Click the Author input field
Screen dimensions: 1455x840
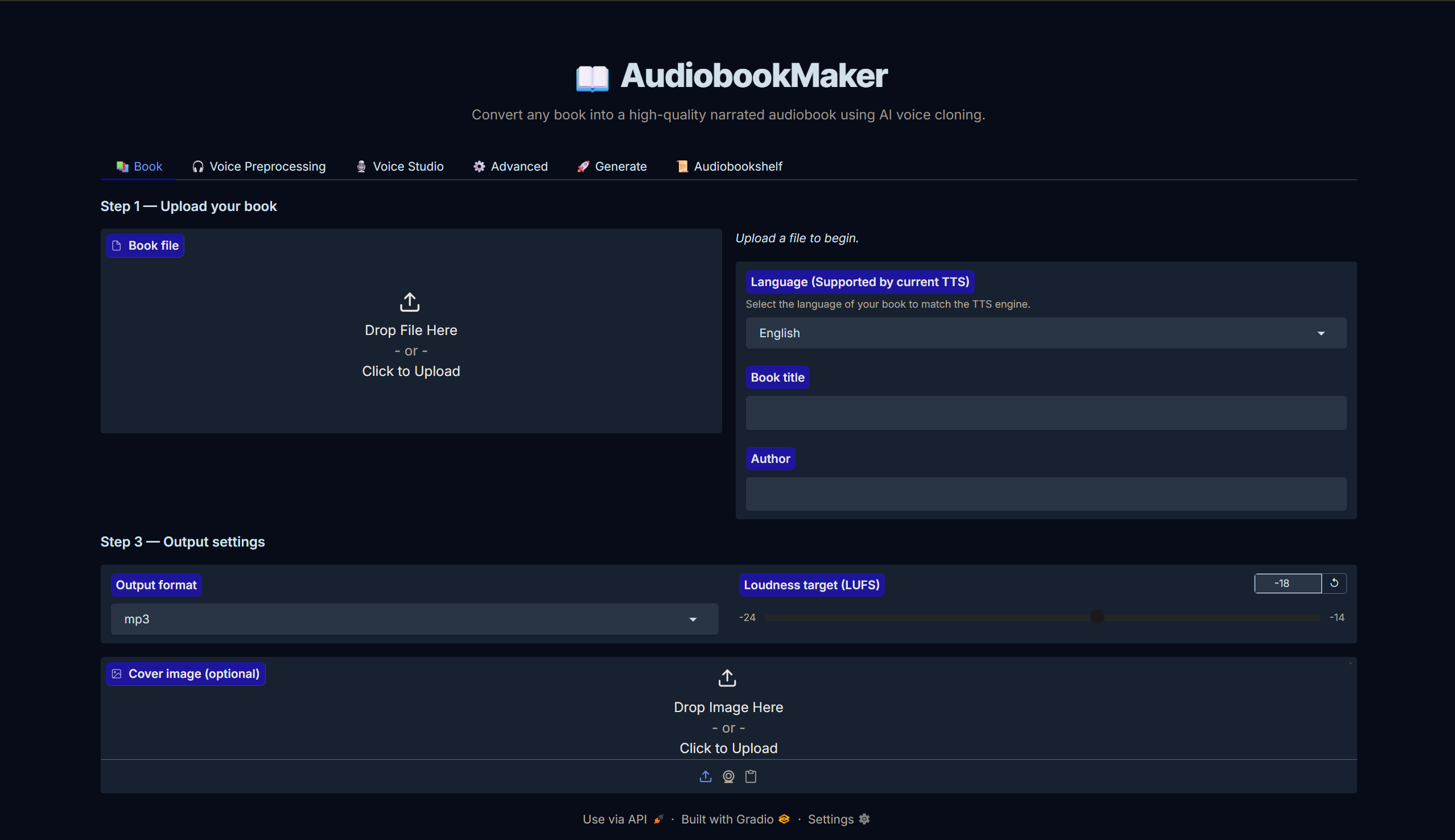[x=1046, y=494]
